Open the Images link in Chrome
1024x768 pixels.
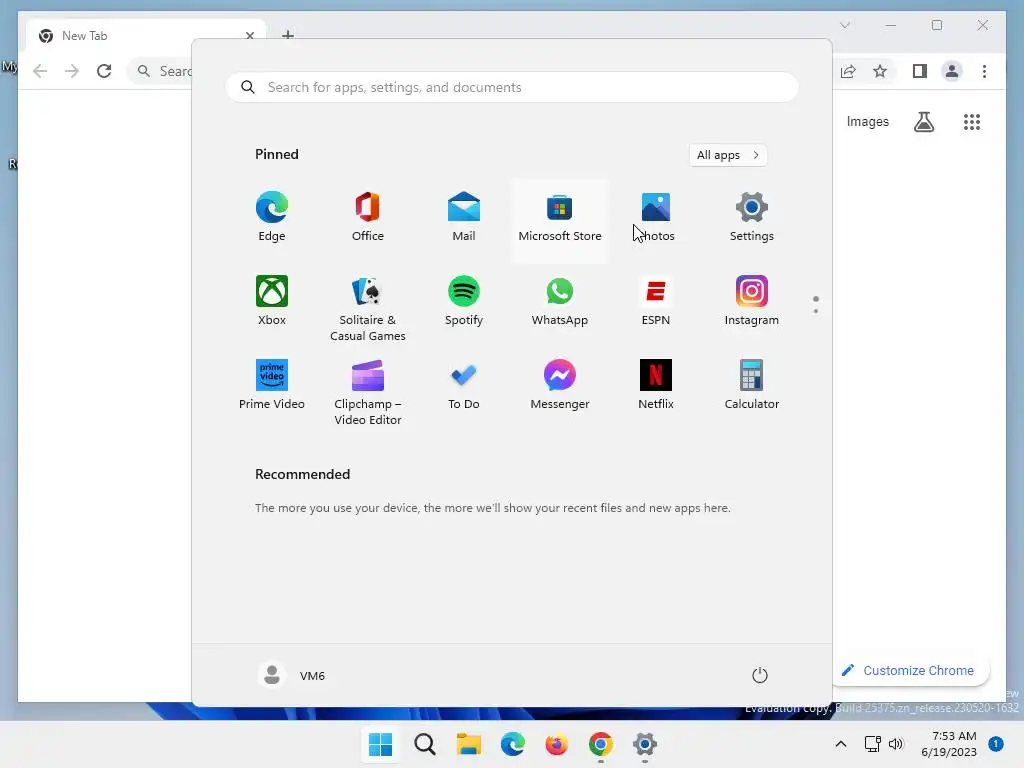pyautogui.click(x=867, y=121)
